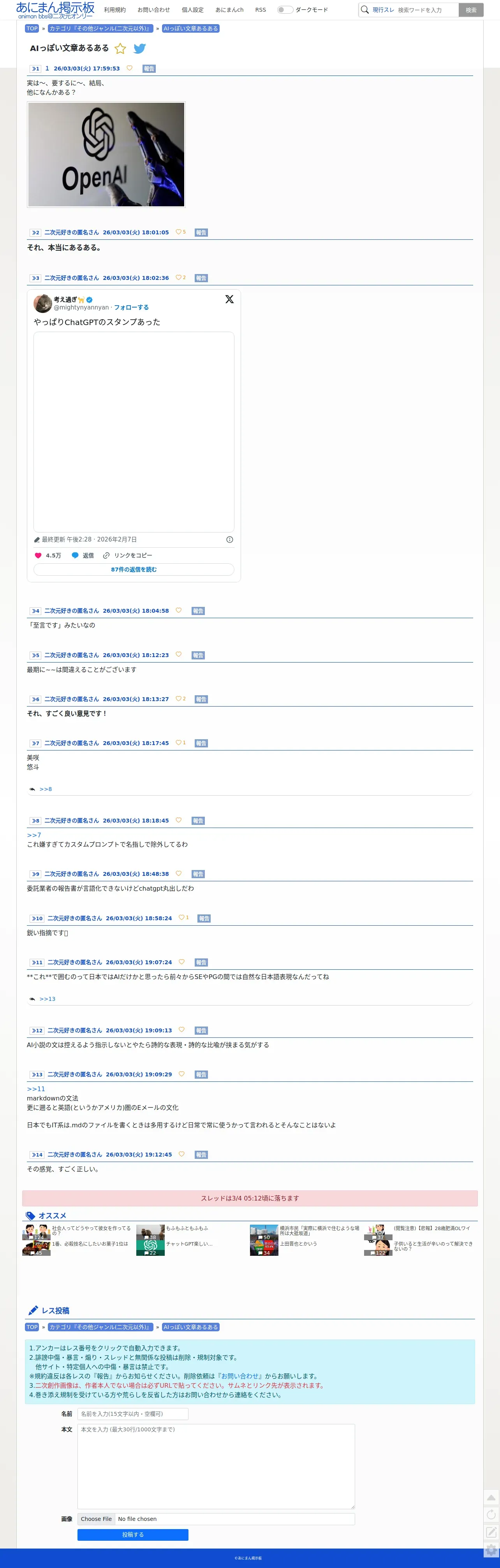Focus the 名前 name input field
The height and width of the screenshot is (1568, 500).
[x=133, y=1413]
